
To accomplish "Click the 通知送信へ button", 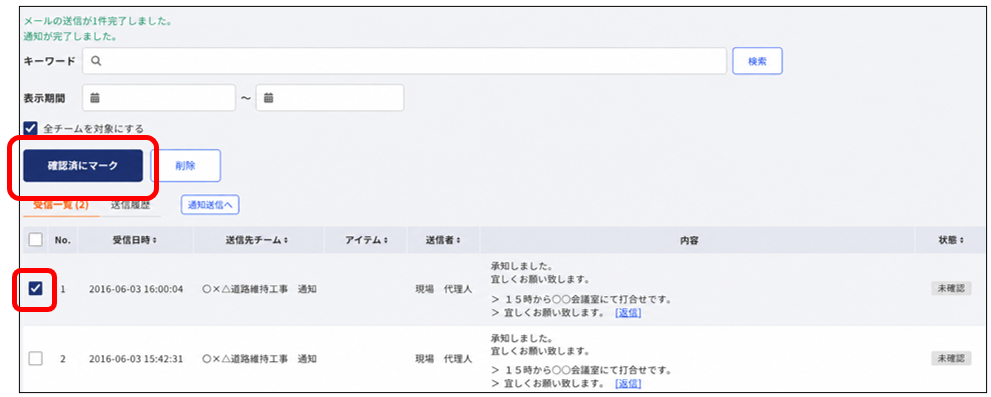I will (210, 205).
